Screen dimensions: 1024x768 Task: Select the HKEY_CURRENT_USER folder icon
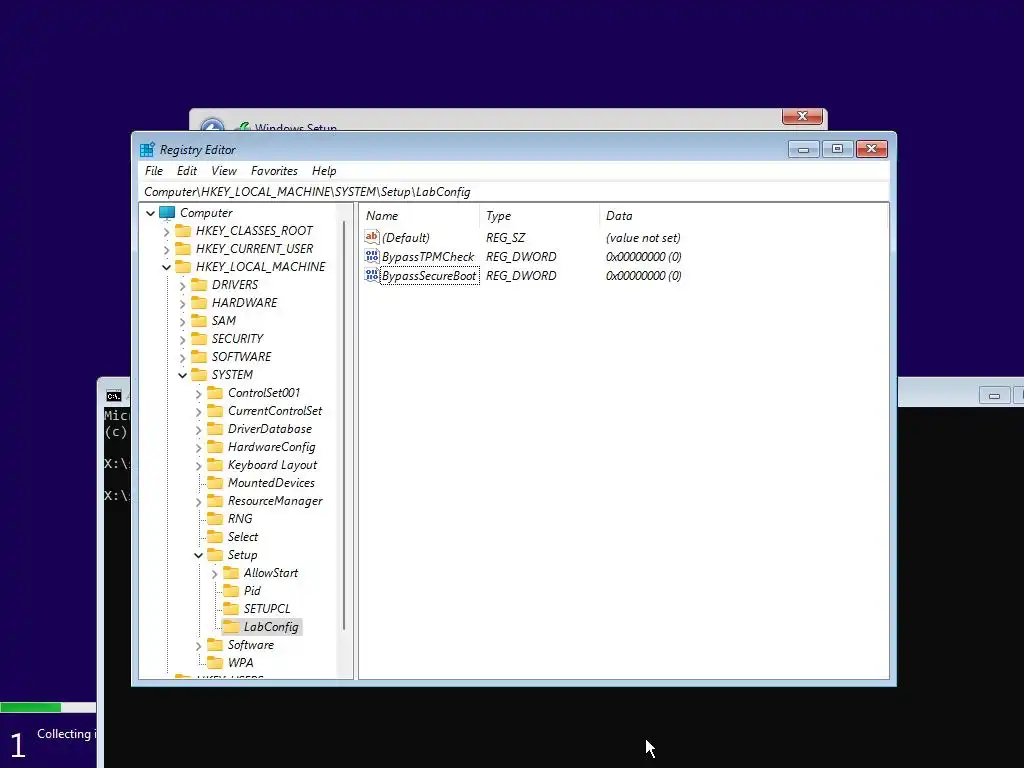pyautogui.click(x=183, y=249)
